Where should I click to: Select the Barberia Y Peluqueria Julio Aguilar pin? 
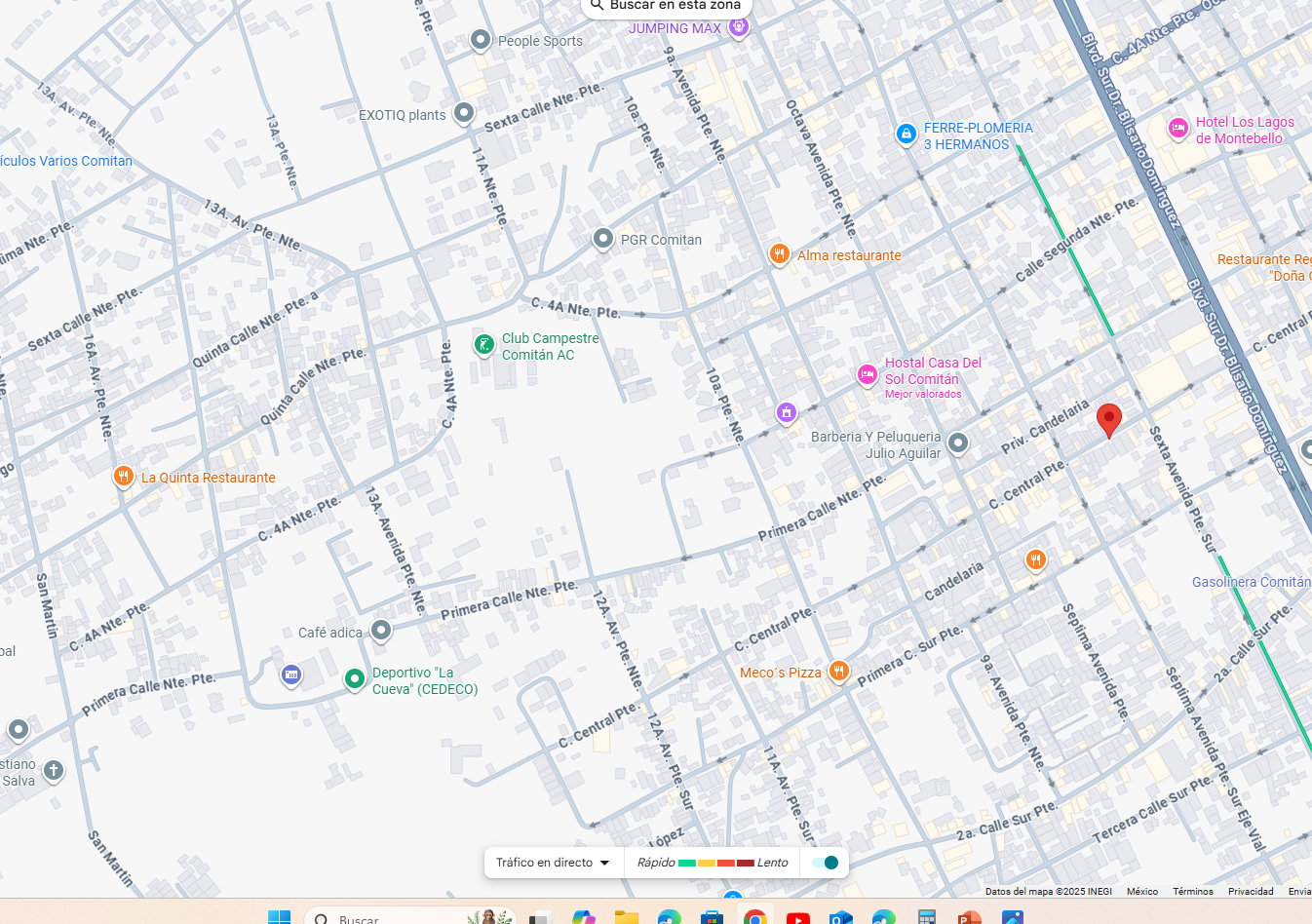tap(958, 443)
